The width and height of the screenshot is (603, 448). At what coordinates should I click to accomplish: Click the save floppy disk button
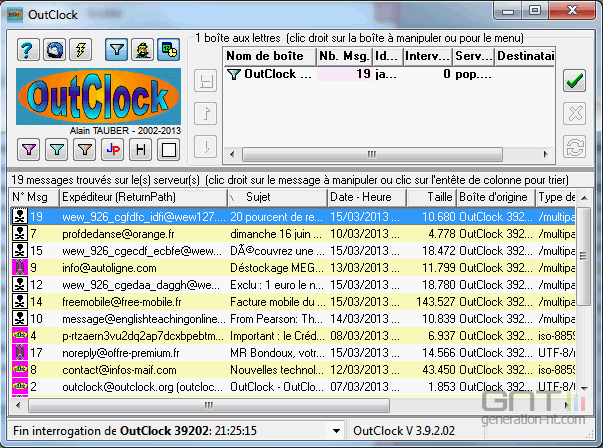[206, 81]
